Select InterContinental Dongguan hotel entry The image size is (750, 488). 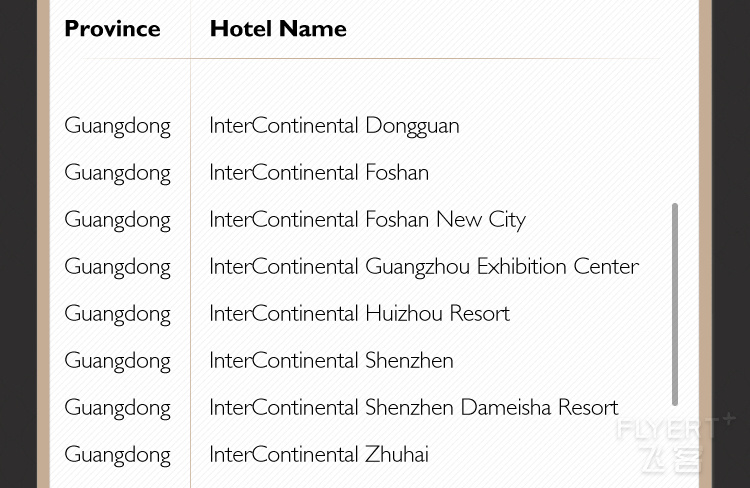pos(334,126)
